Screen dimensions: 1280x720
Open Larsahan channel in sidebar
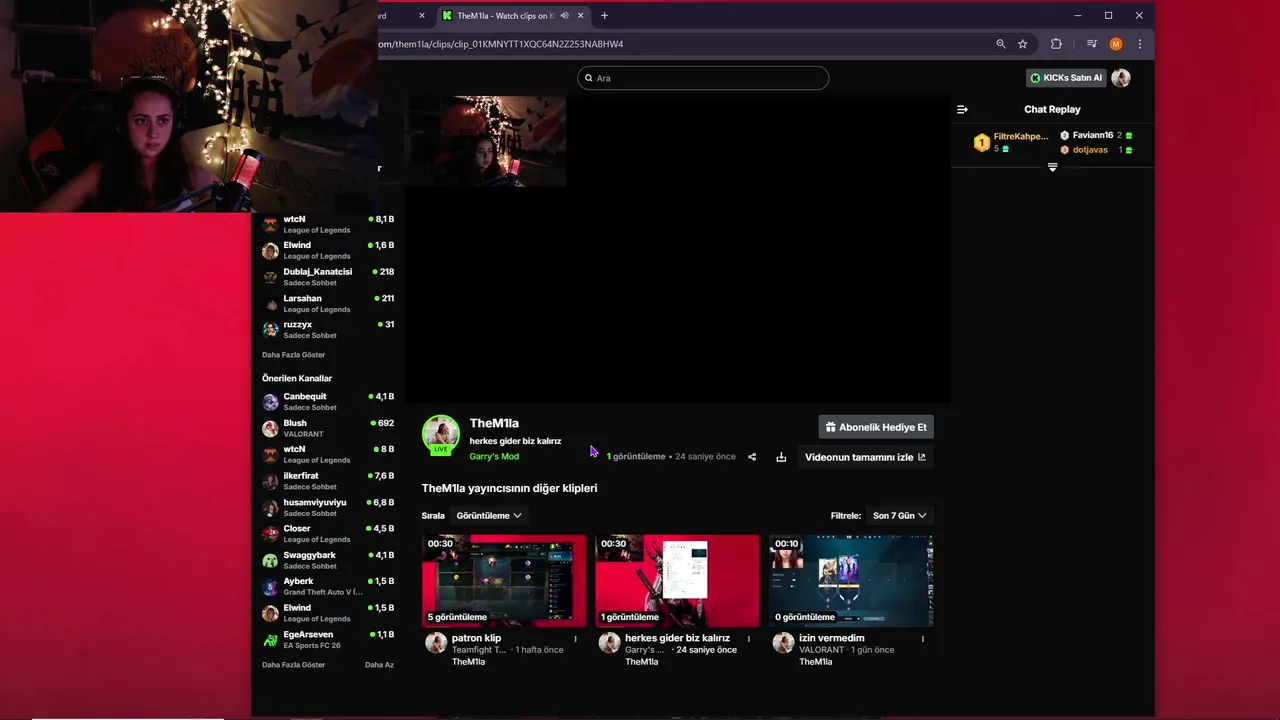click(x=328, y=303)
